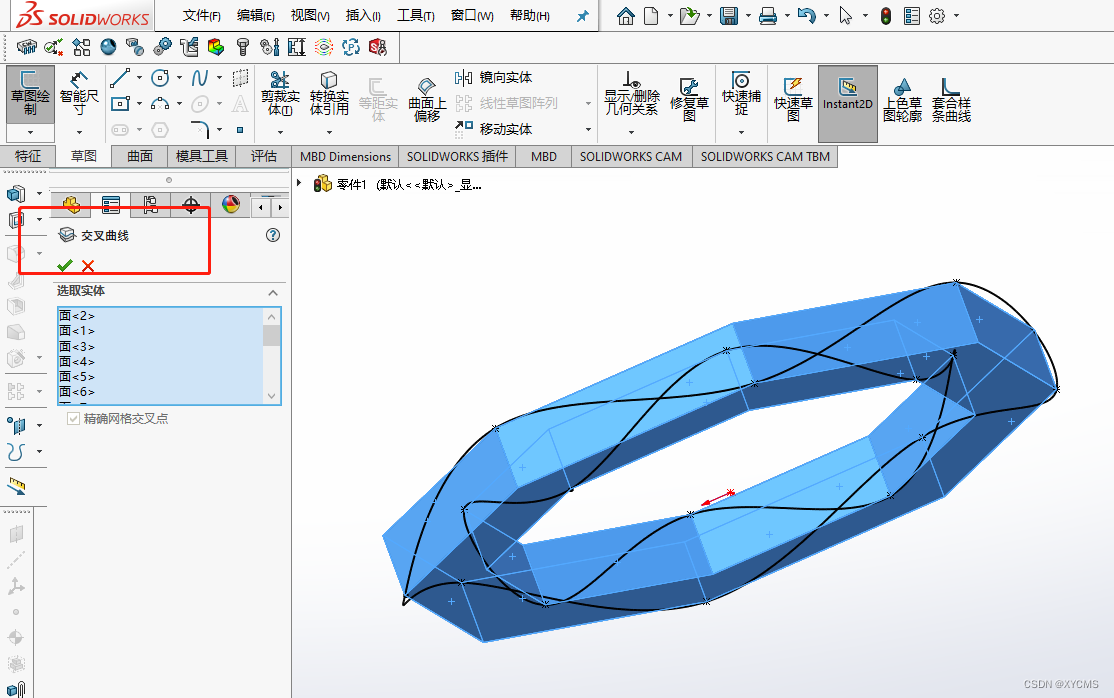Click the 草图绘制 sketch button
This screenshot has width=1114, height=698.
(x=30, y=95)
